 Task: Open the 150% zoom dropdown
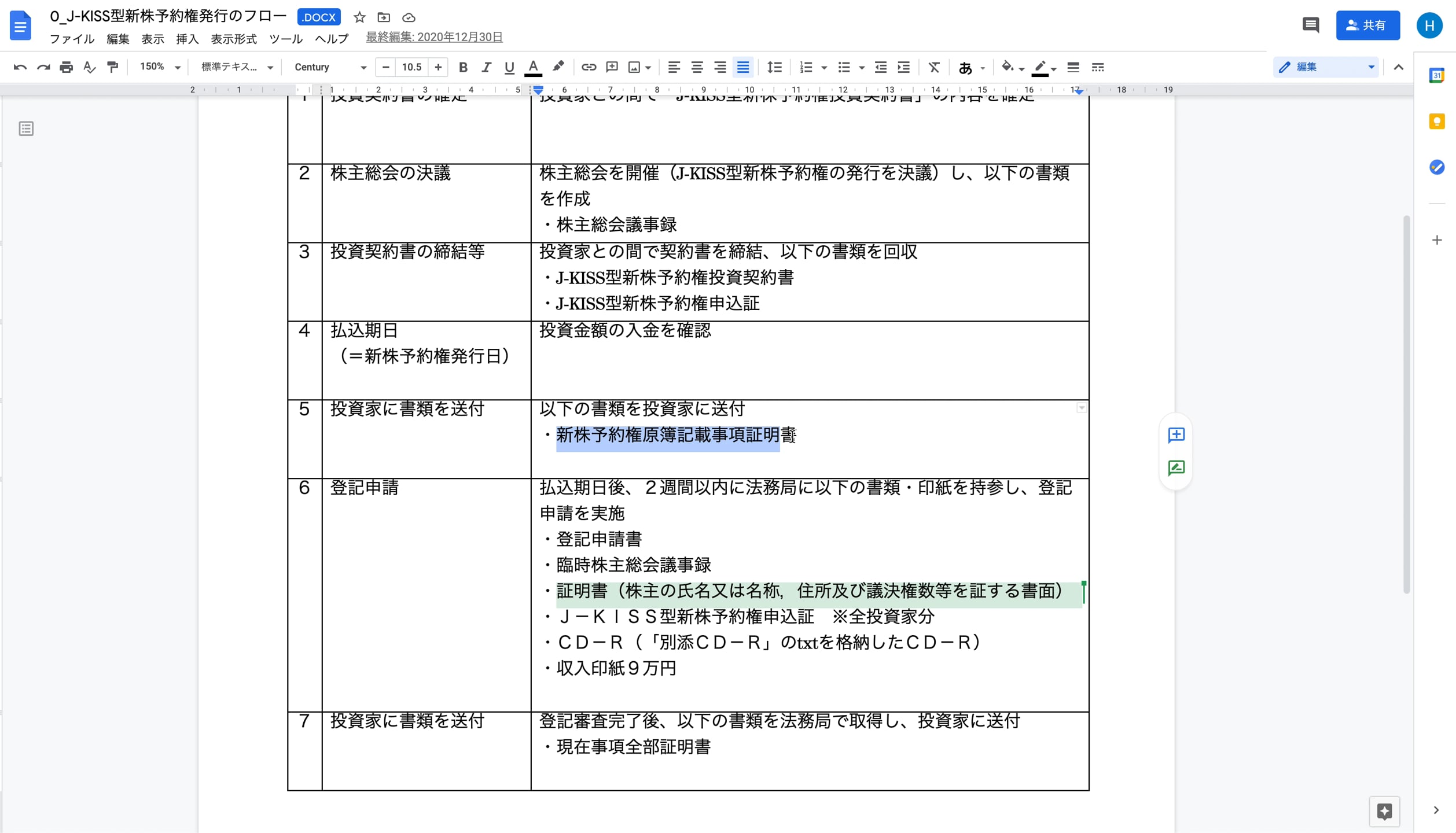157,67
